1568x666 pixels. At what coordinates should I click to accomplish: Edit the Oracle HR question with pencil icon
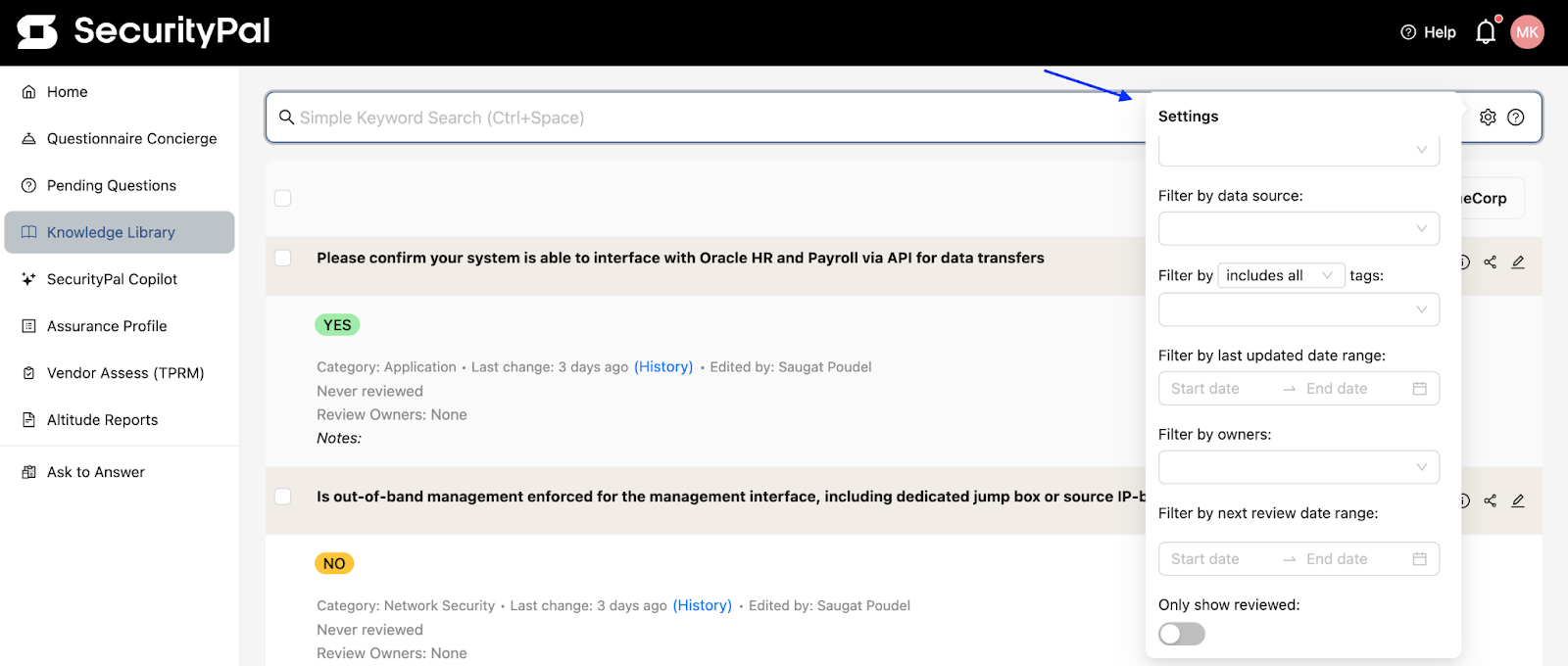(1518, 262)
